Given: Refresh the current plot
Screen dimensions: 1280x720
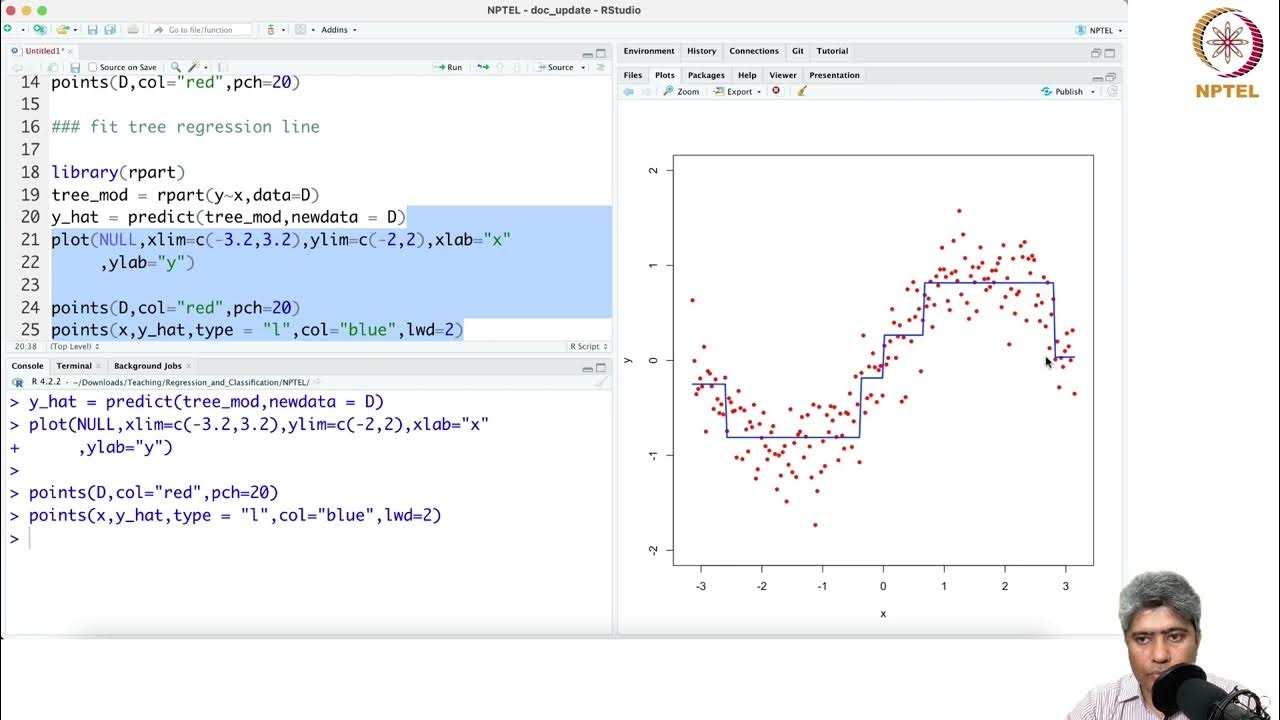Looking at the screenshot, I should [1112, 91].
